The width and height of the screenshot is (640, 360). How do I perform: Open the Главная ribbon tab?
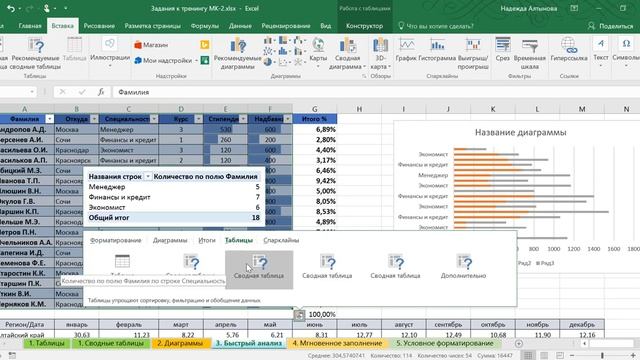tap(30, 26)
